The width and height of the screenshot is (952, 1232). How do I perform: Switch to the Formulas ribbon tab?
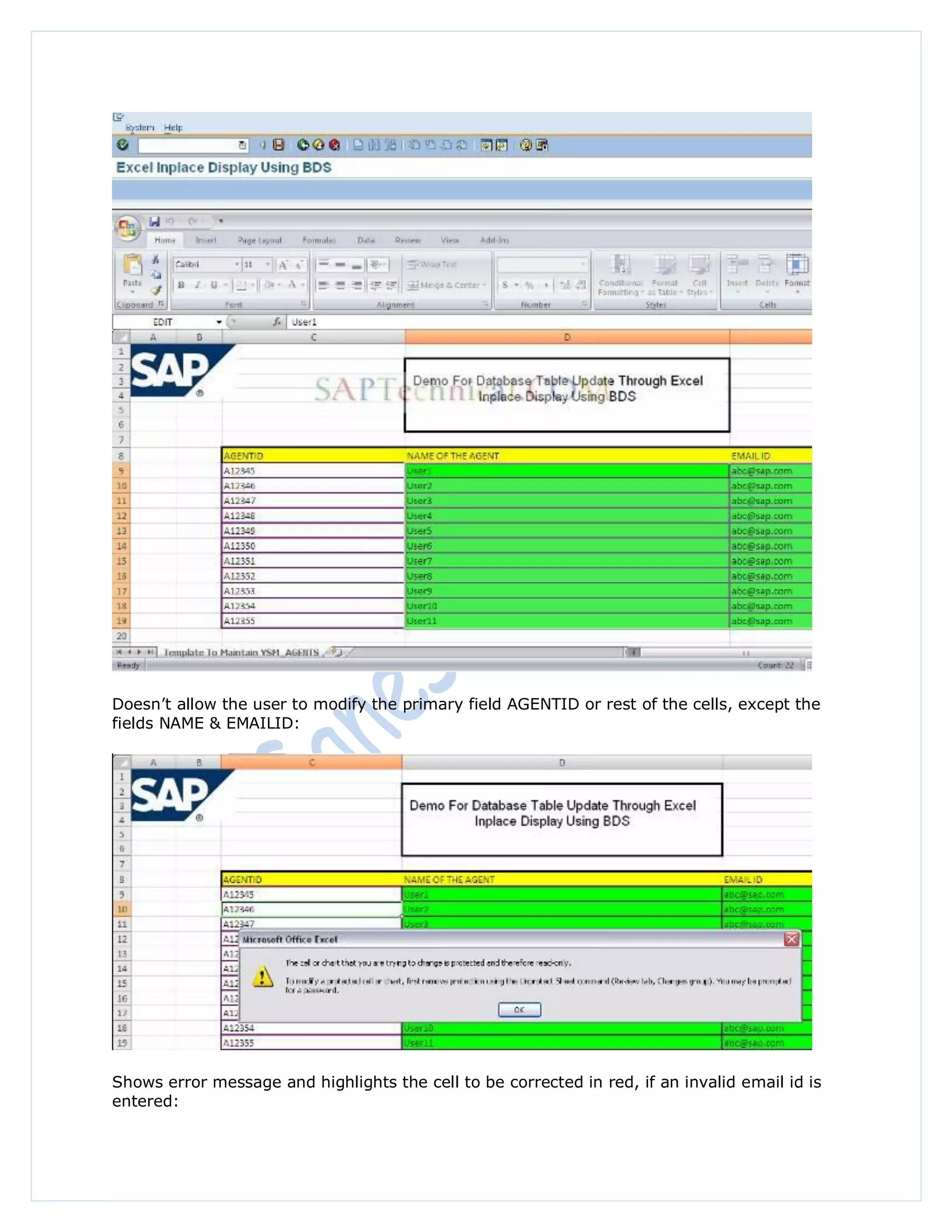pyautogui.click(x=319, y=240)
